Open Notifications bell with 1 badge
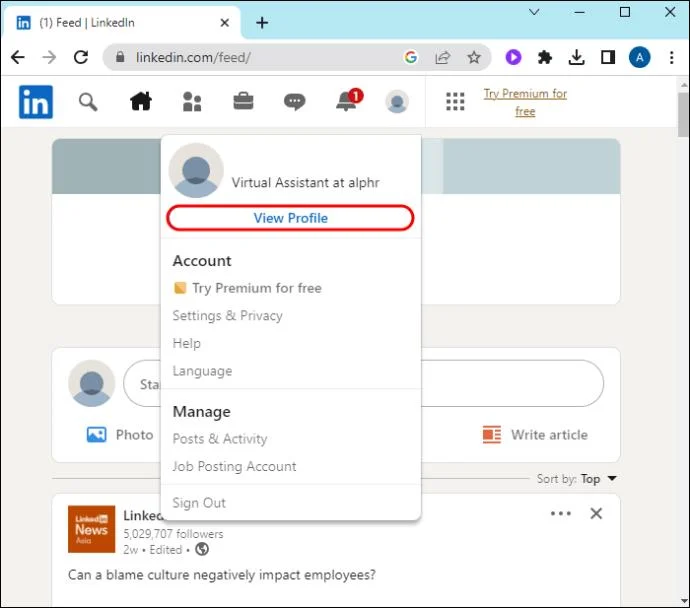Viewport: 690px width, 608px height. pyautogui.click(x=349, y=101)
